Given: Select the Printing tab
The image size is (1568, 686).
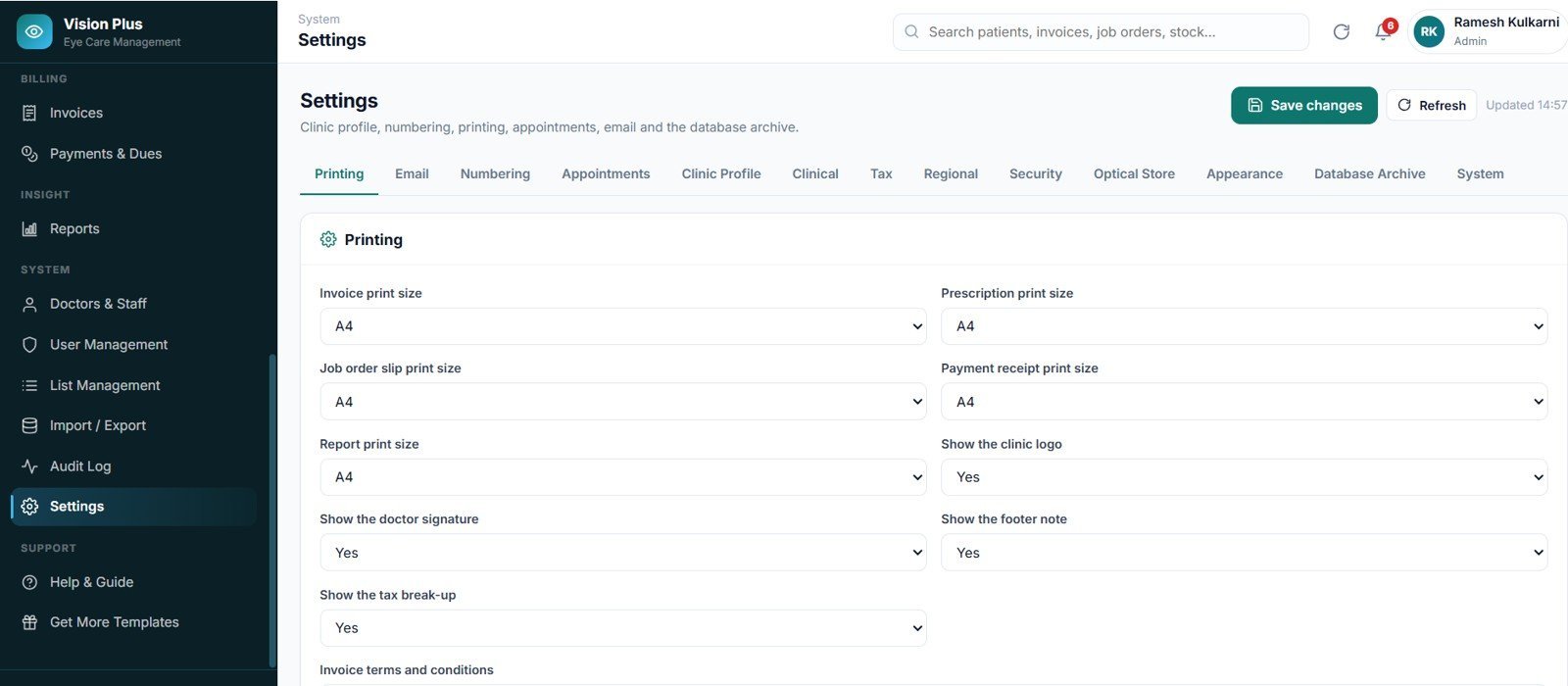Looking at the screenshot, I should [x=339, y=174].
